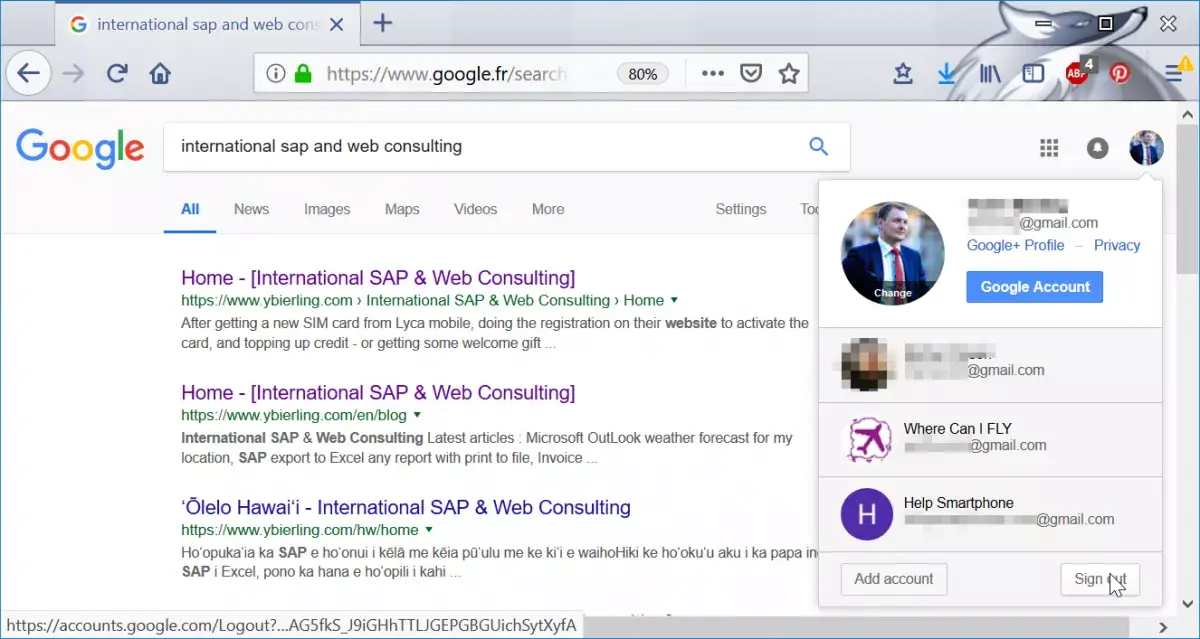Open Google notifications bell
Image resolution: width=1200 pixels, height=639 pixels.
(x=1098, y=149)
